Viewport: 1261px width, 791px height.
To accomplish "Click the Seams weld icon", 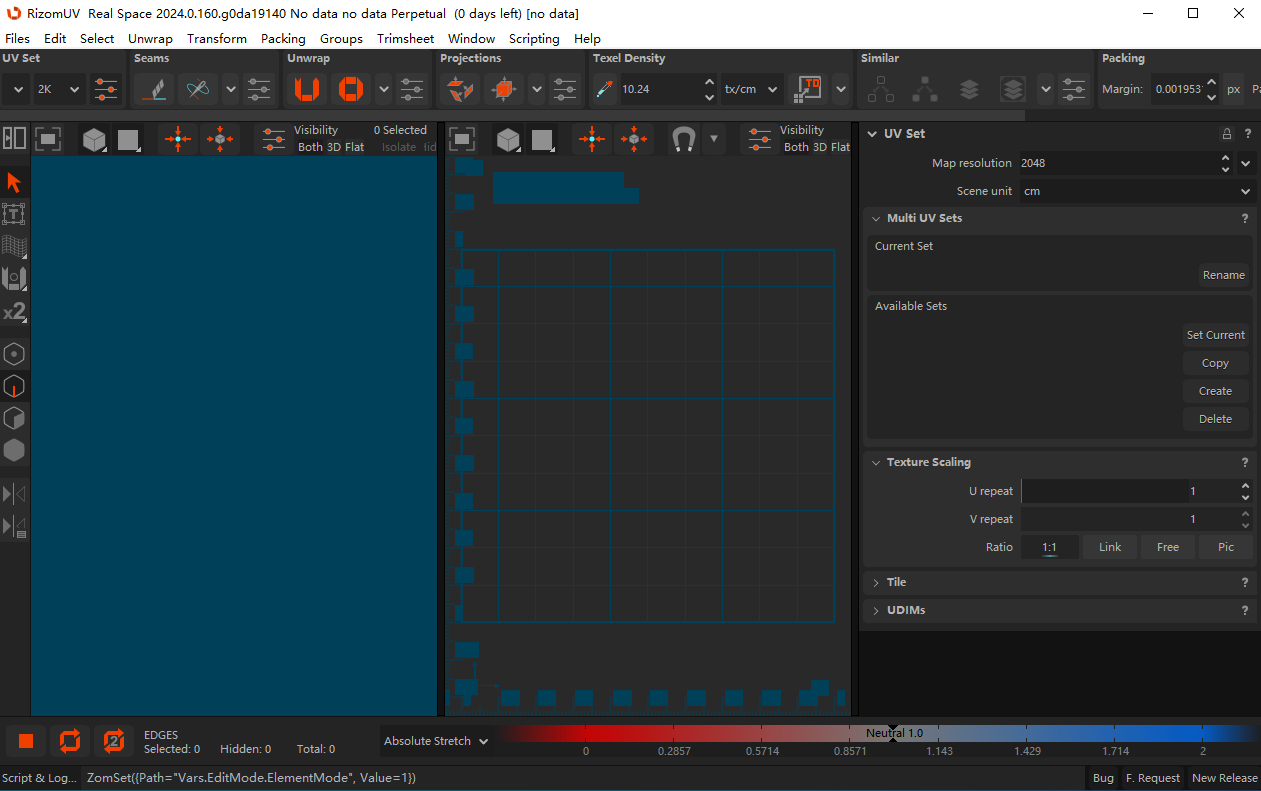I will point(198,89).
